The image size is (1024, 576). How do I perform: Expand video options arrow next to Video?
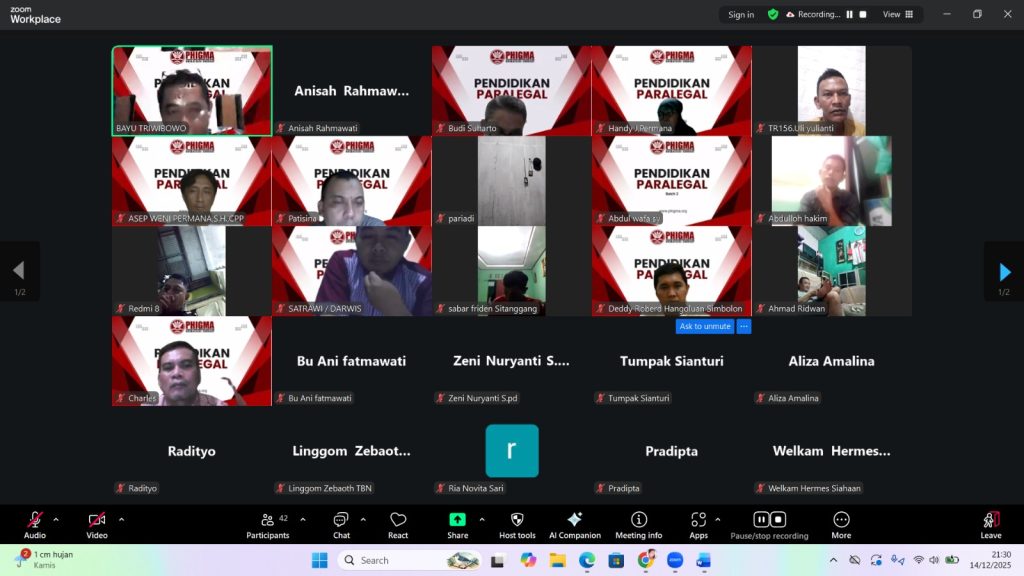[x=121, y=519]
